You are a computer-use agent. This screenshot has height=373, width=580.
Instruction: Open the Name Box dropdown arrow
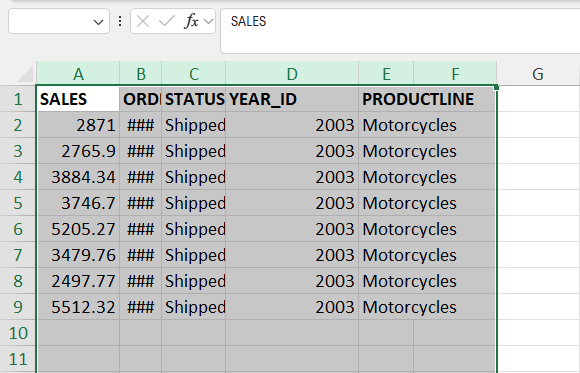[98, 22]
